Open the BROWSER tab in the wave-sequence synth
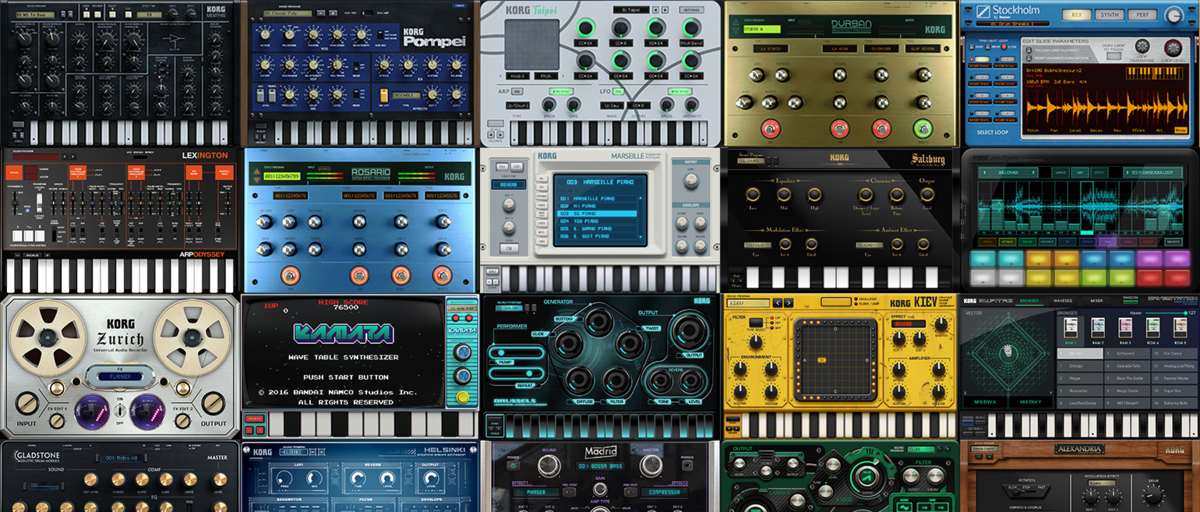This screenshot has height=512, width=1200. point(1029,301)
